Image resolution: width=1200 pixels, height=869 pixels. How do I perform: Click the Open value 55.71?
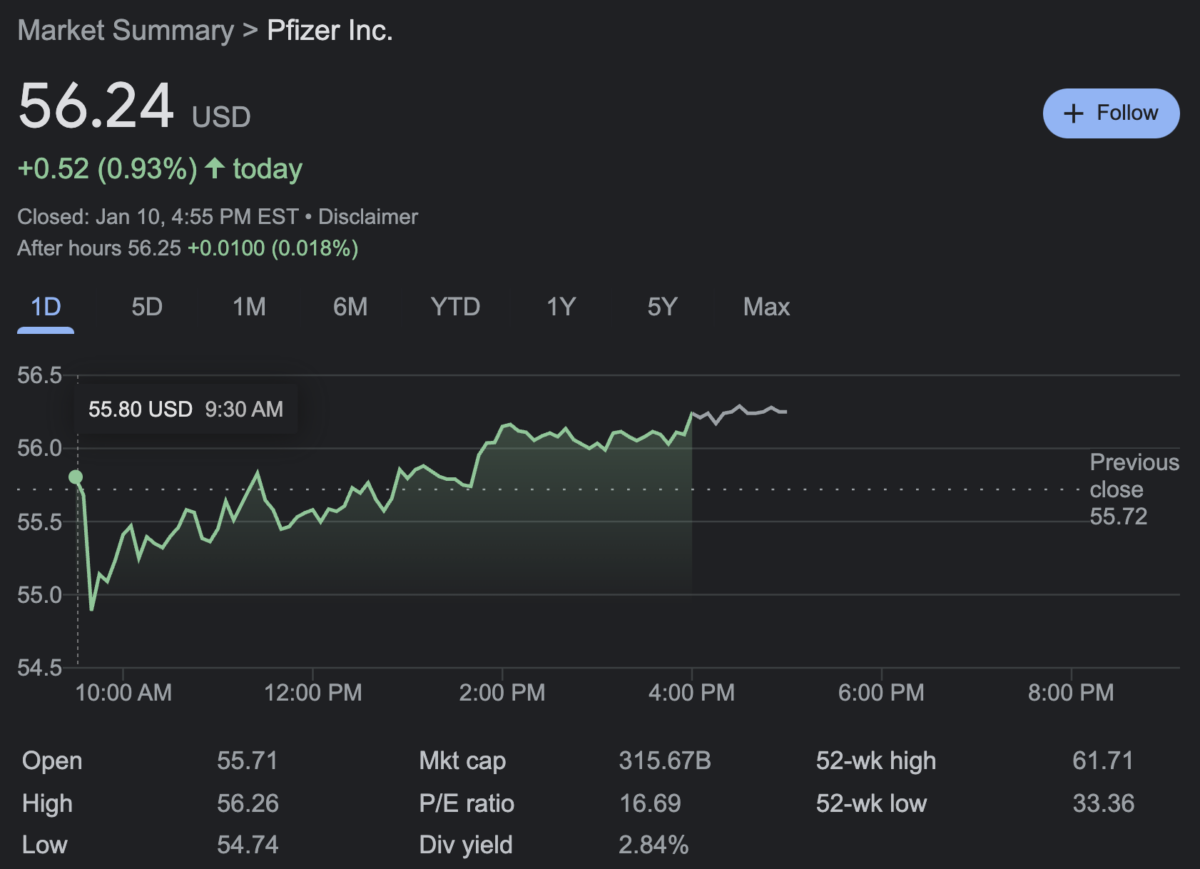(x=247, y=761)
